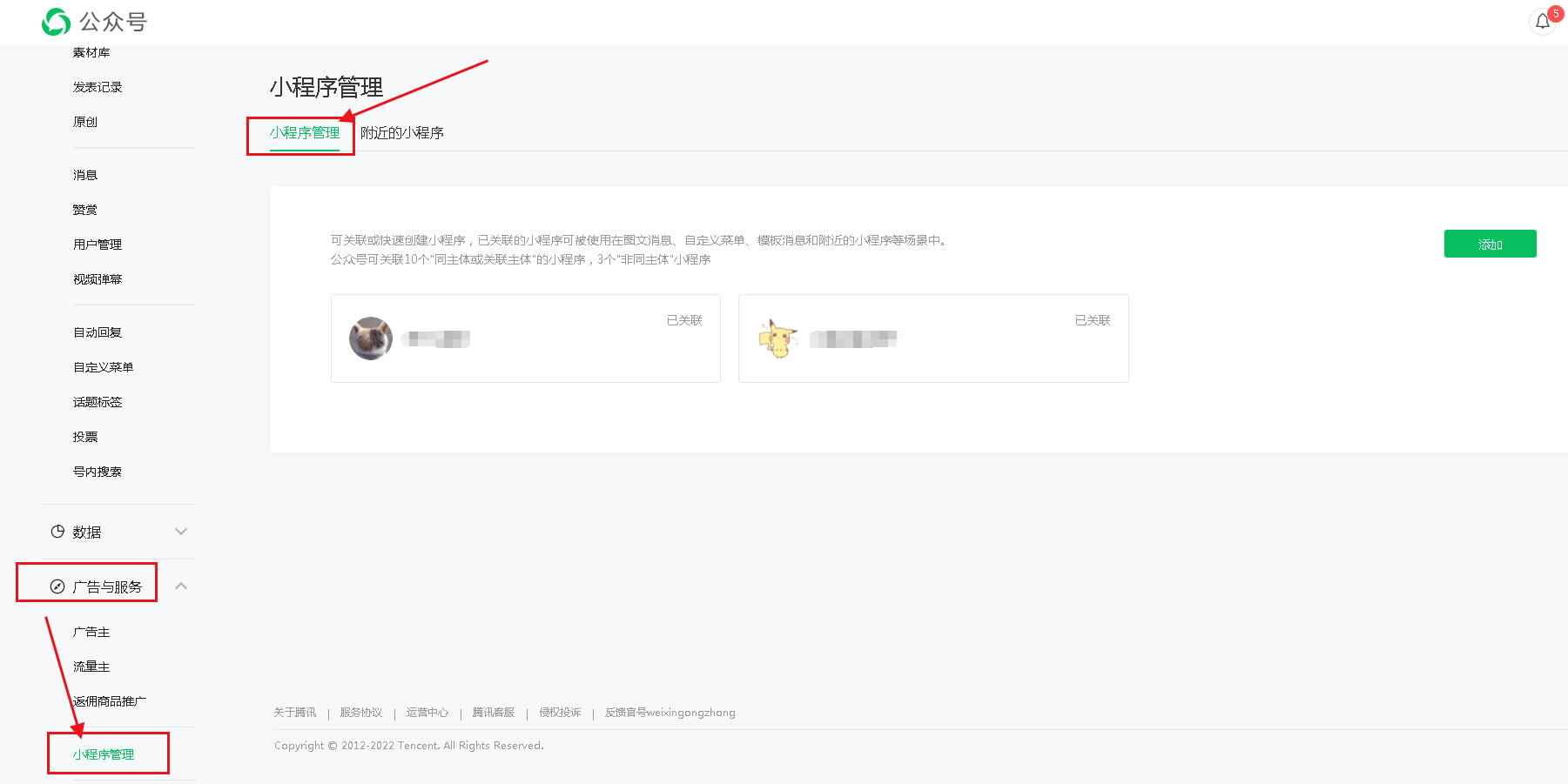1568x784 pixels.
Task: Click the line starting 公众号可关联10个
Action: coord(521,259)
